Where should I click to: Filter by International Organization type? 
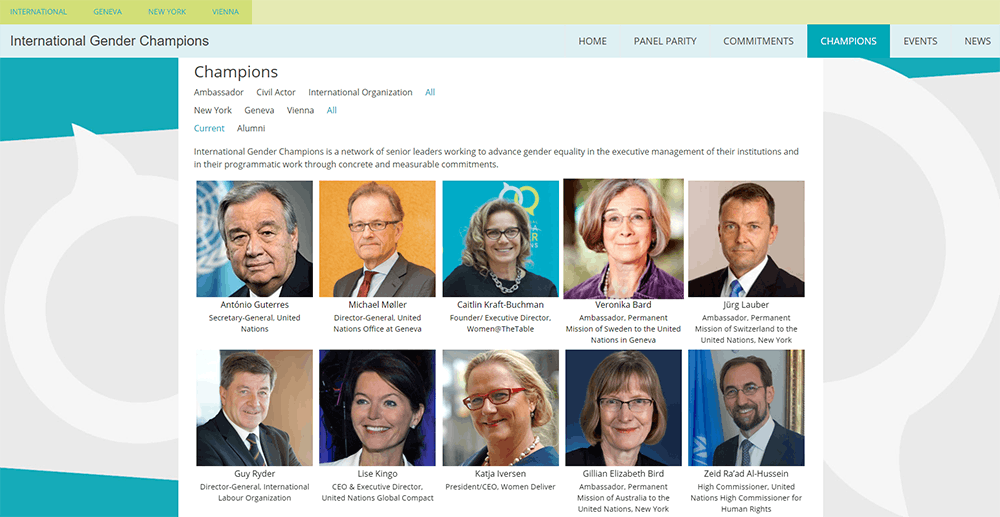click(360, 92)
